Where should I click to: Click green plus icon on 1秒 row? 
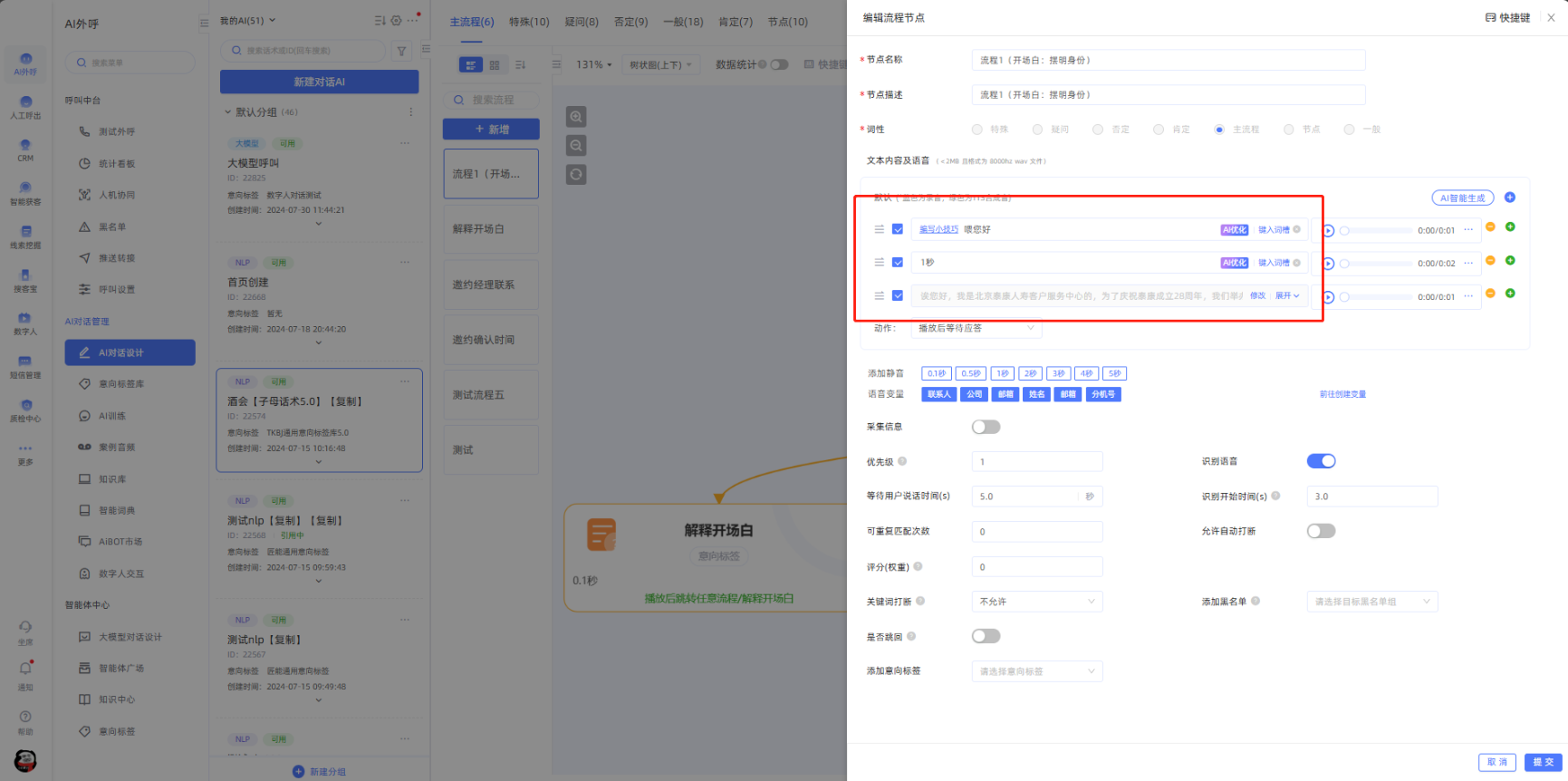click(1510, 261)
